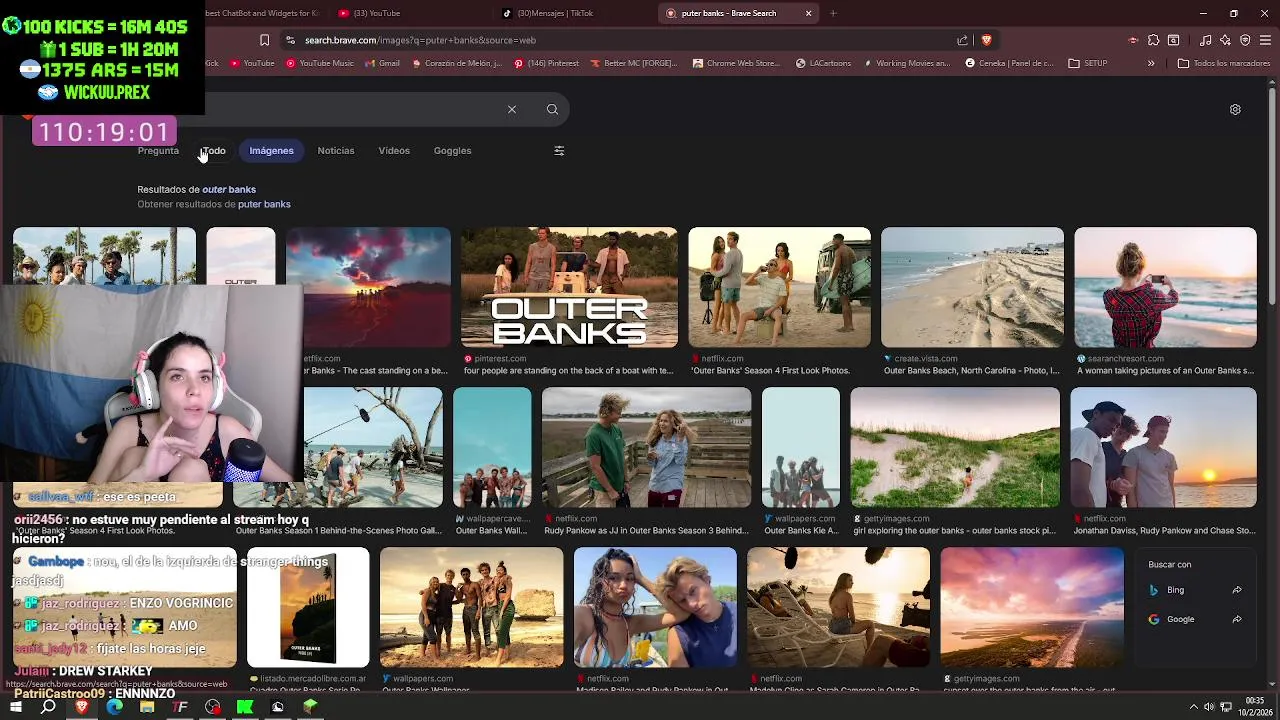Open Leo AI sparkle icon in toolbar
The width and height of the screenshot is (1280, 720).
[1225, 40]
